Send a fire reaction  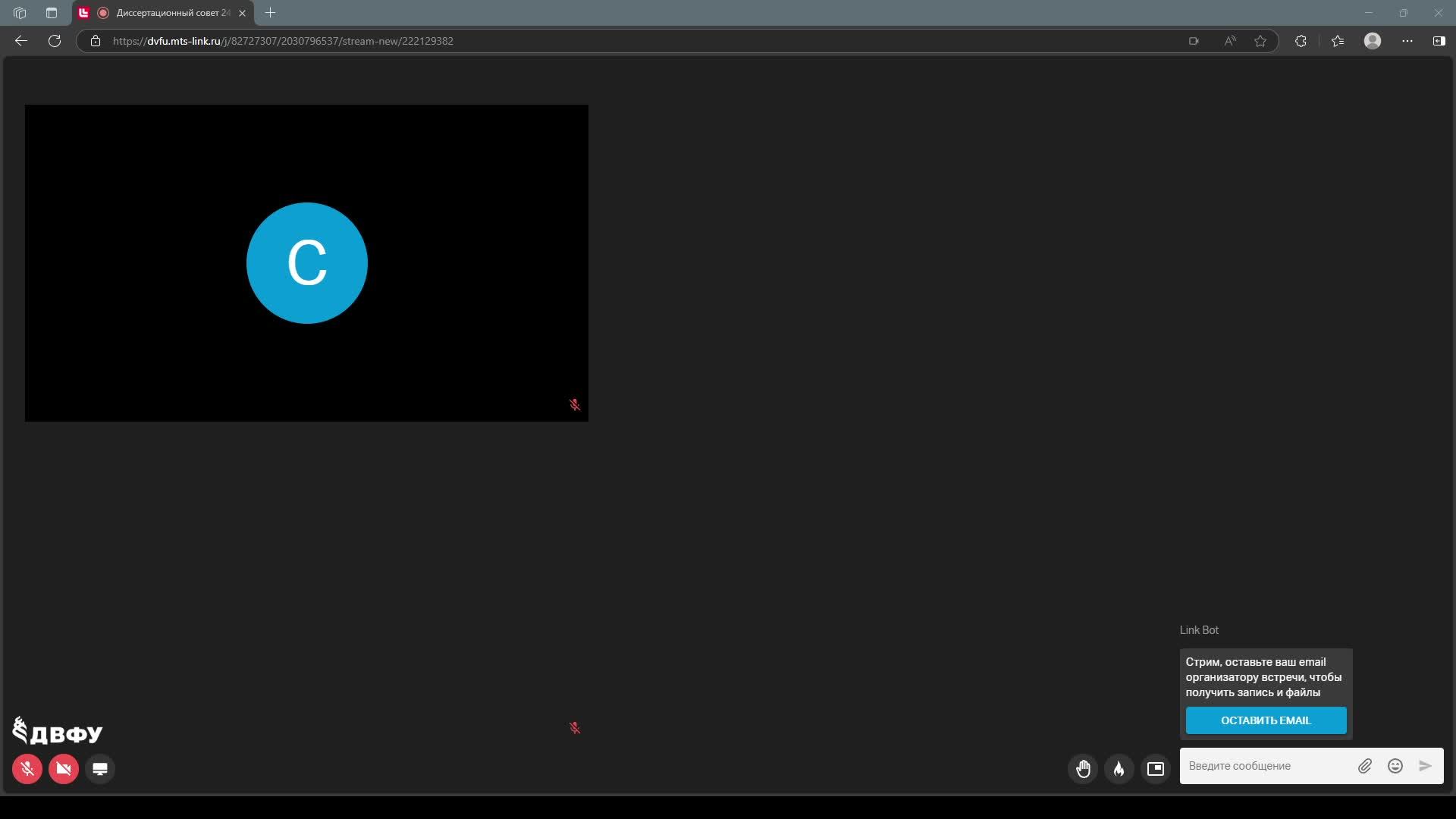pos(1119,769)
